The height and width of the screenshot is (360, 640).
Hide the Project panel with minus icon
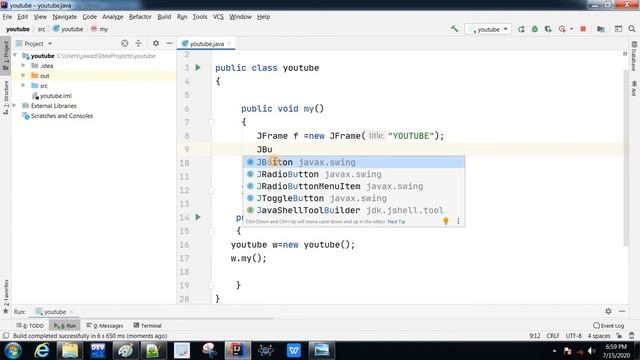click(x=169, y=43)
